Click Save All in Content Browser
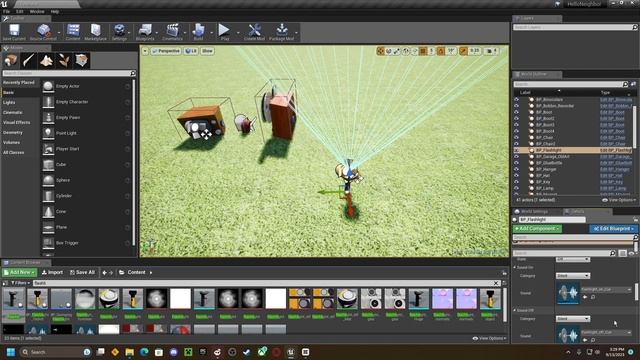 point(82,272)
